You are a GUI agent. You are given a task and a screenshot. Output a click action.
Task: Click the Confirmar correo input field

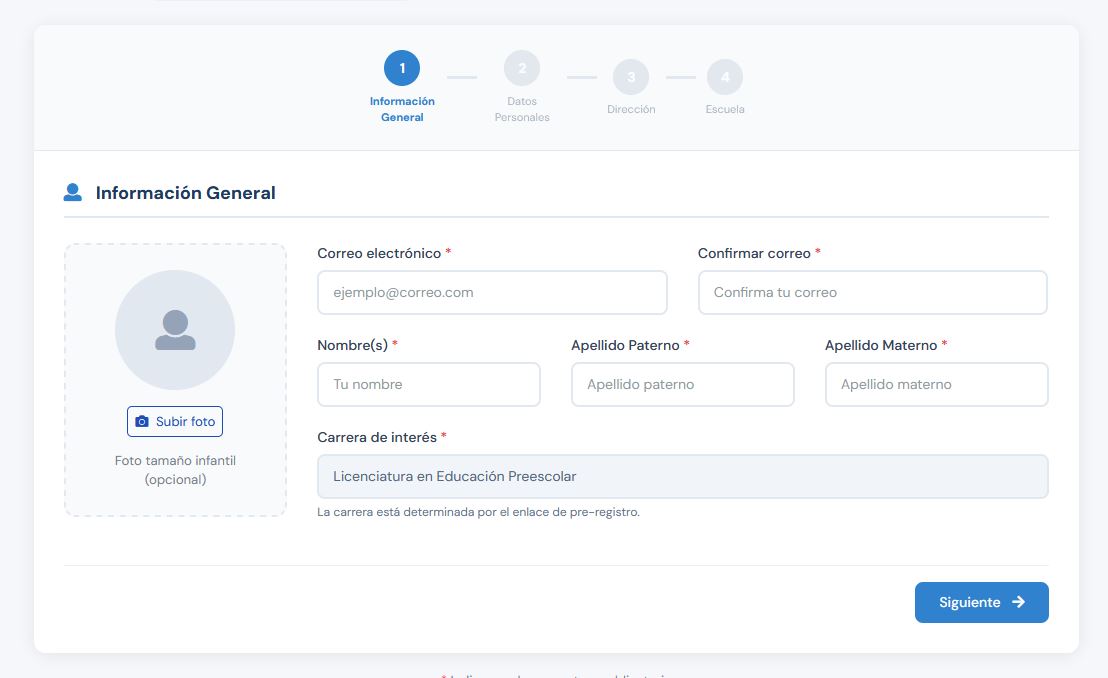point(872,293)
